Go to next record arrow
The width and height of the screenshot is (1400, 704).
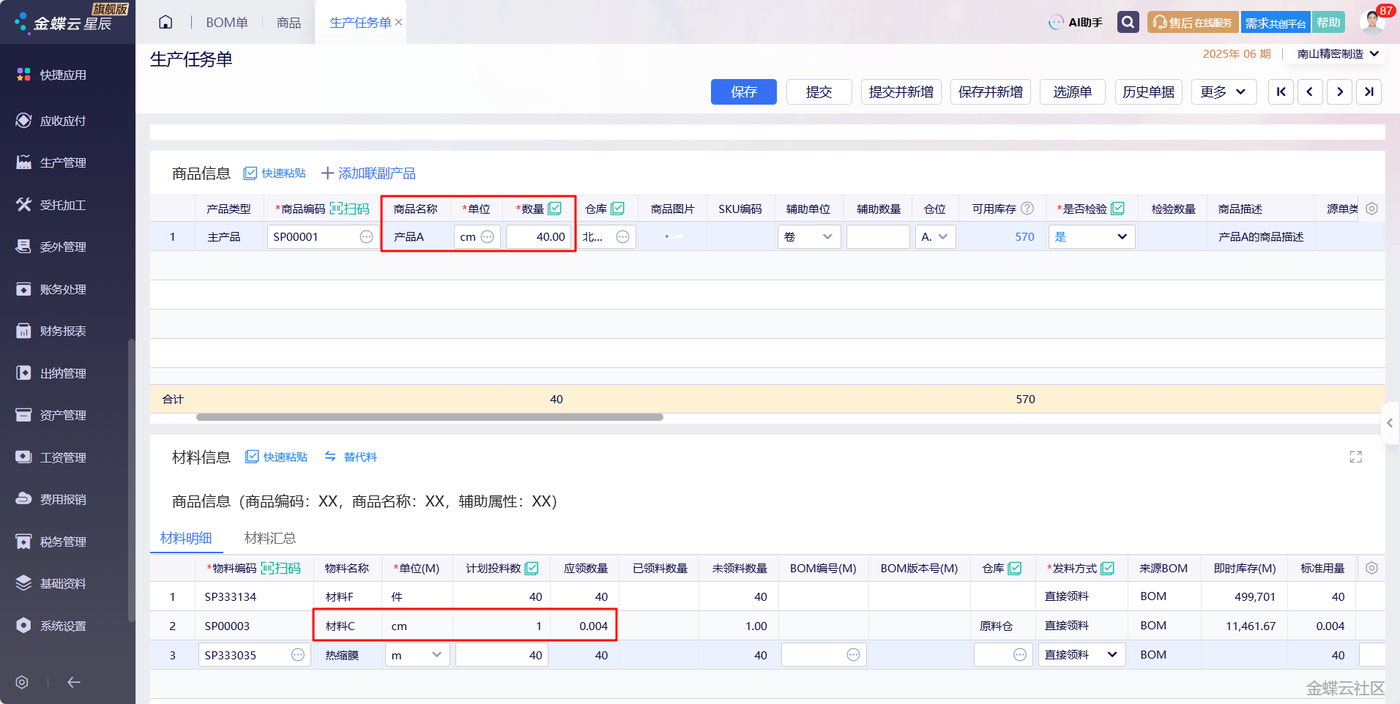[1340, 92]
